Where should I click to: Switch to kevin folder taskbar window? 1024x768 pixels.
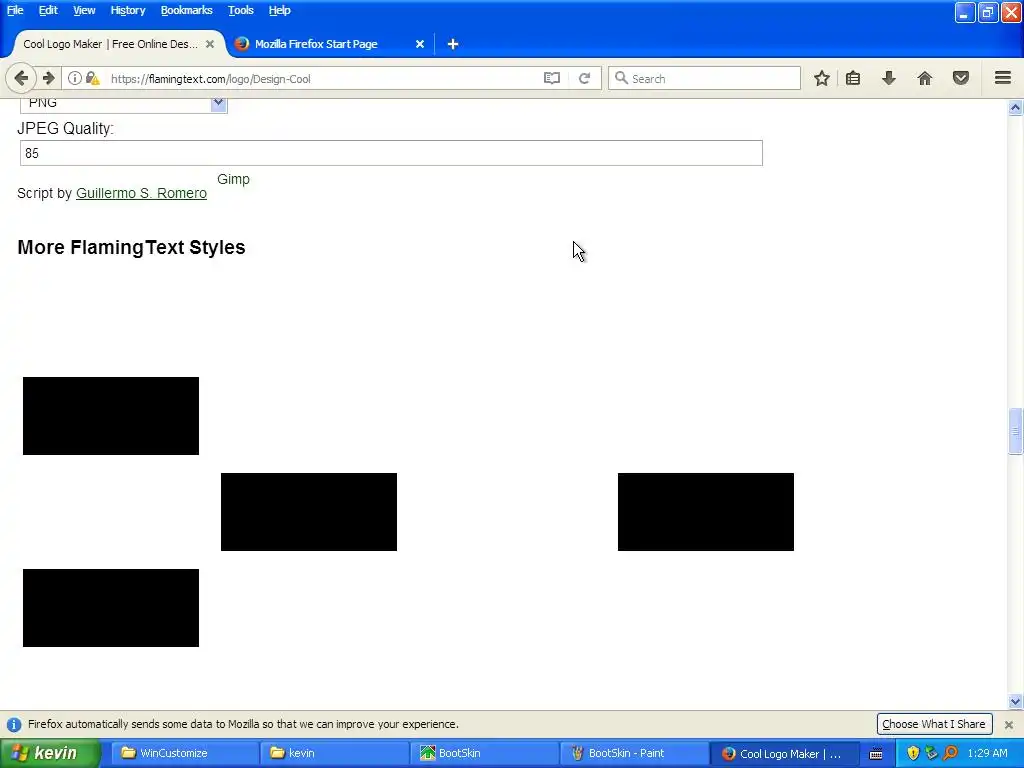tap(334, 753)
